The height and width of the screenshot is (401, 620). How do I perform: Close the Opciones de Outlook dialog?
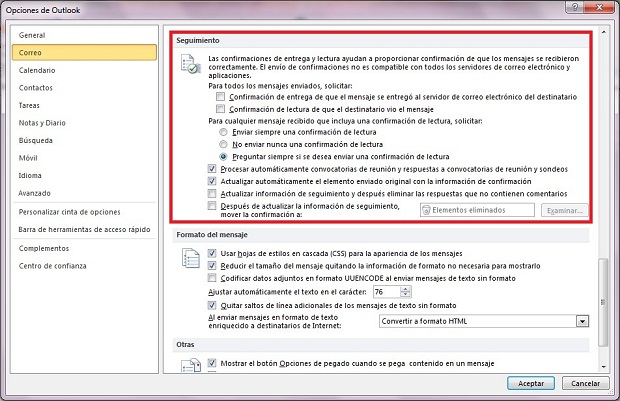click(x=599, y=7)
